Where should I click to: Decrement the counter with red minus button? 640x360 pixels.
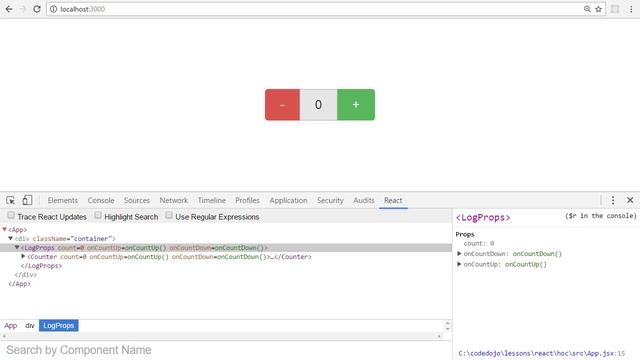[282, 105]
